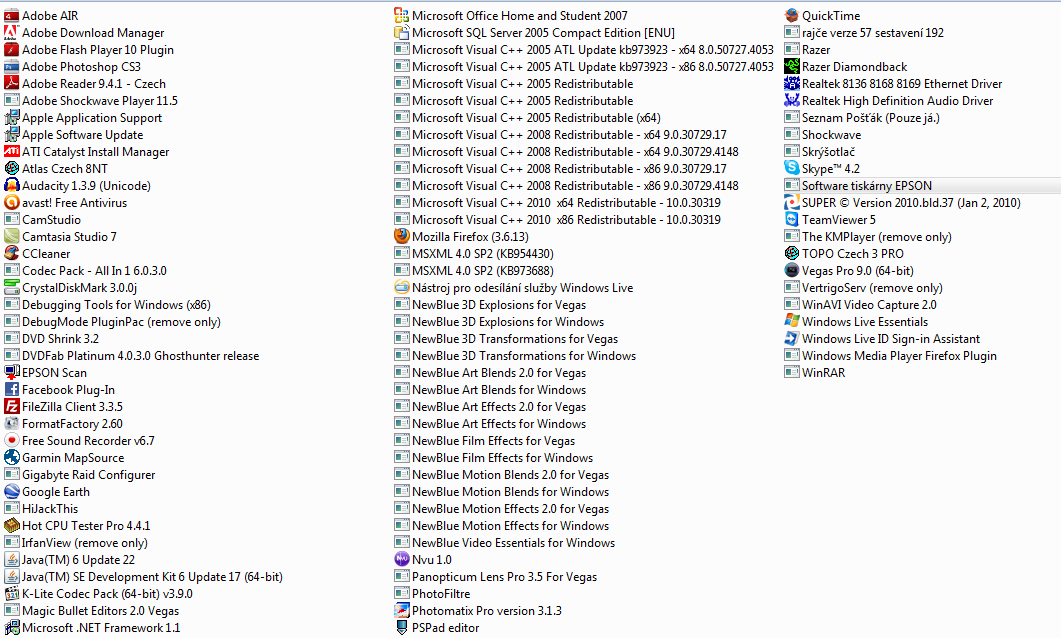This screenshot has width=1061, height=638.
Task: Click the FileZilla Client 3.3.5 icon
Action: pos(12,406)
